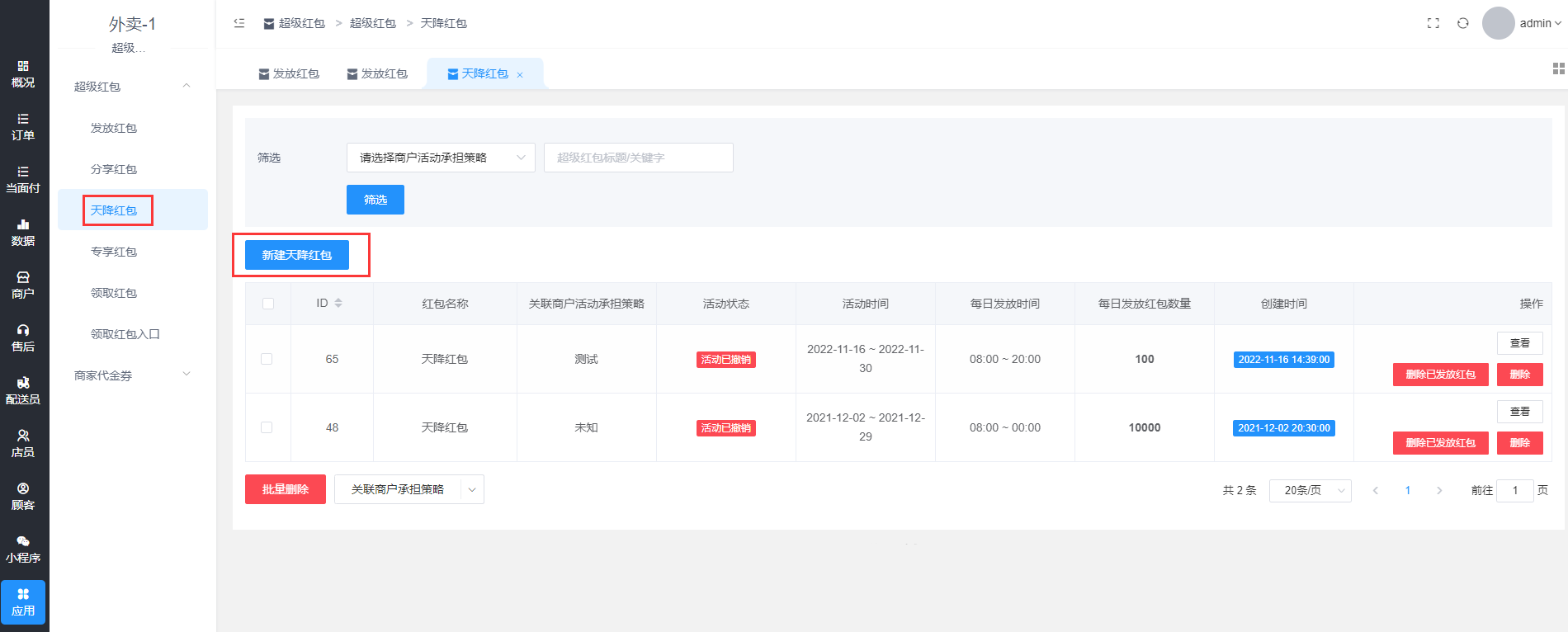Switch to the second 发放红包 tab
1568x632 pixels.
(x=377, y=73)
